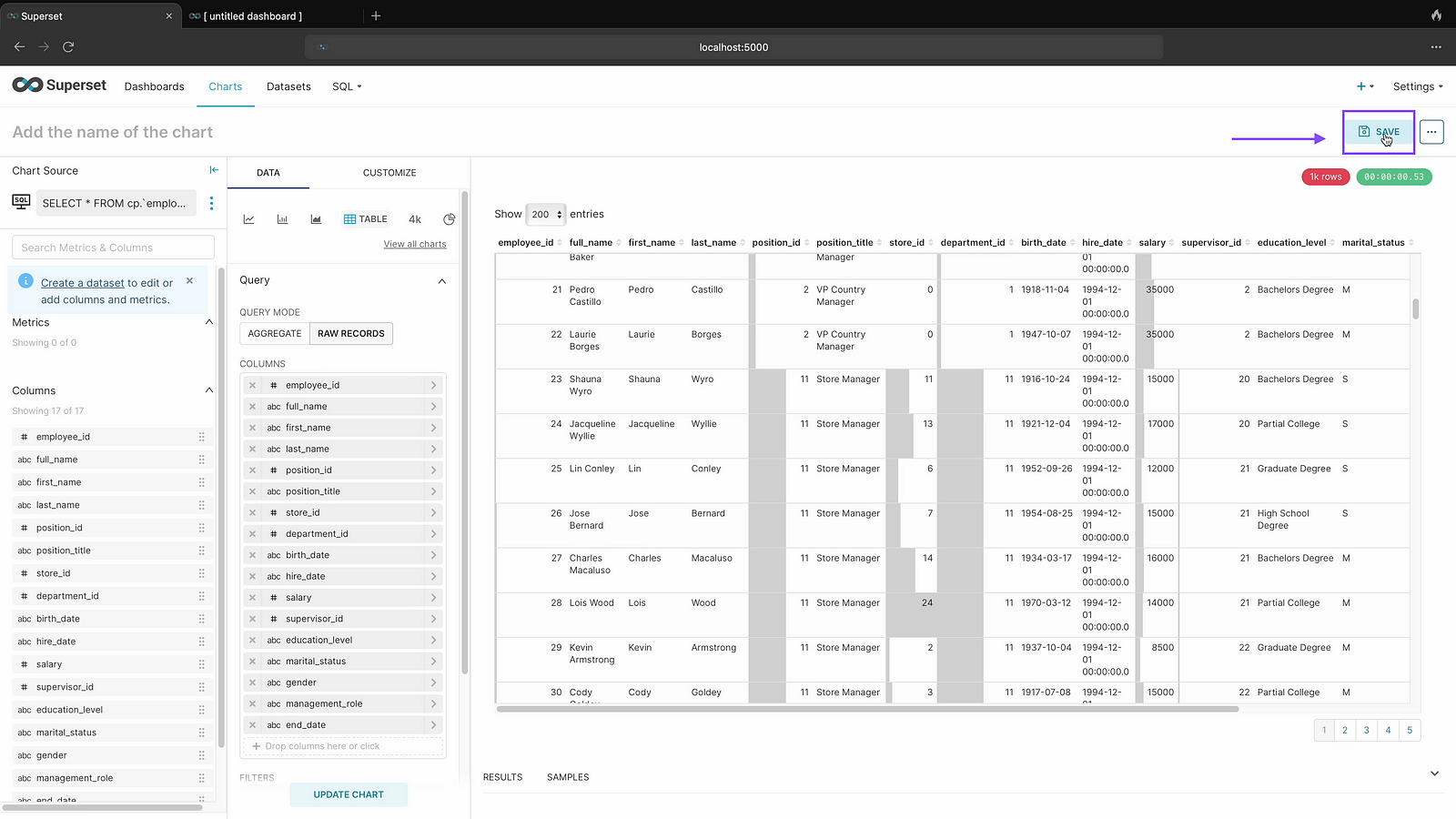Choose the Big Number 4k chart type
Image resolution: width=1456 pixels, height=819 pixels.
point(415,219)
